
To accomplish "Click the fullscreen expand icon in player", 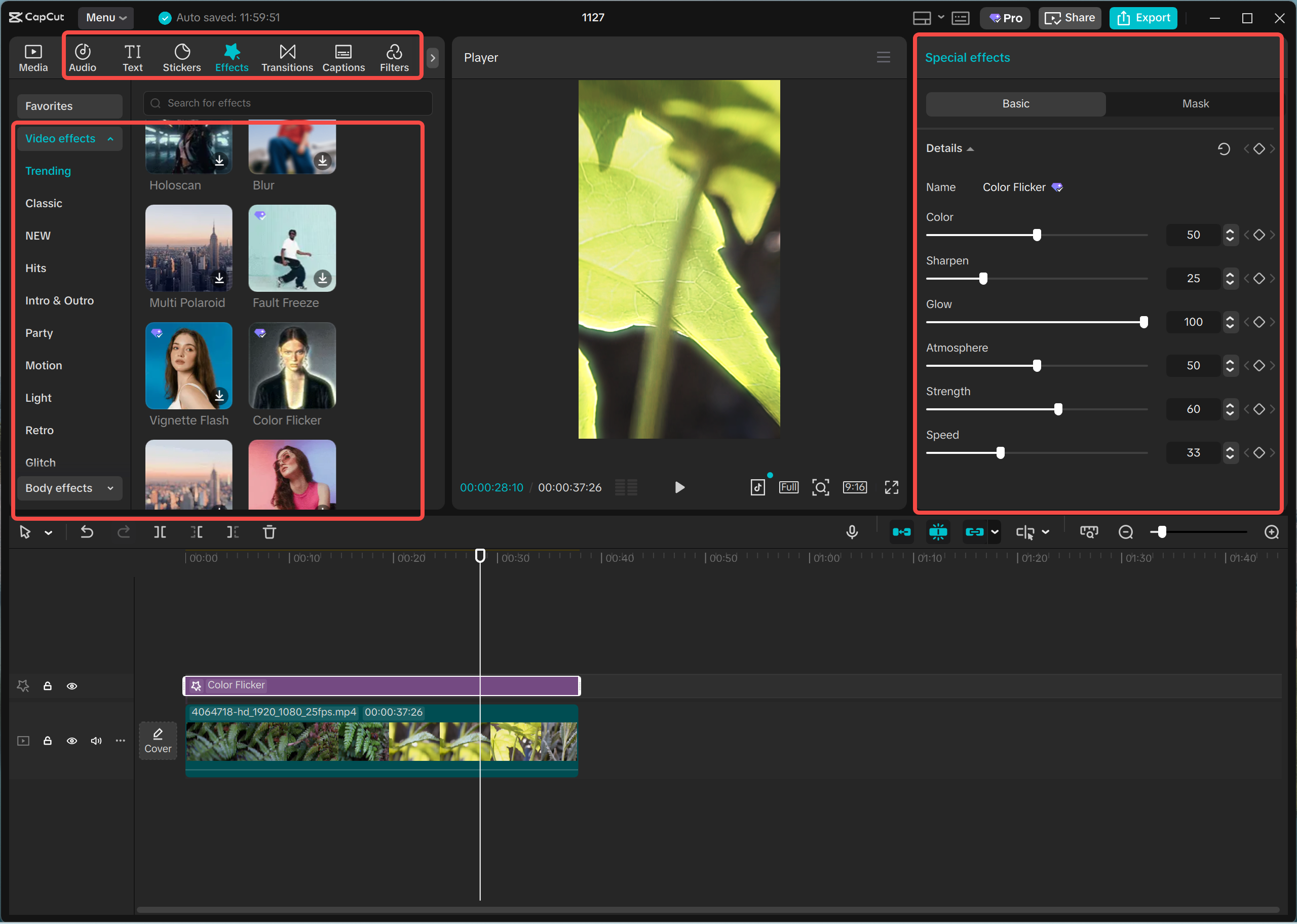I will tap(891, 488).
